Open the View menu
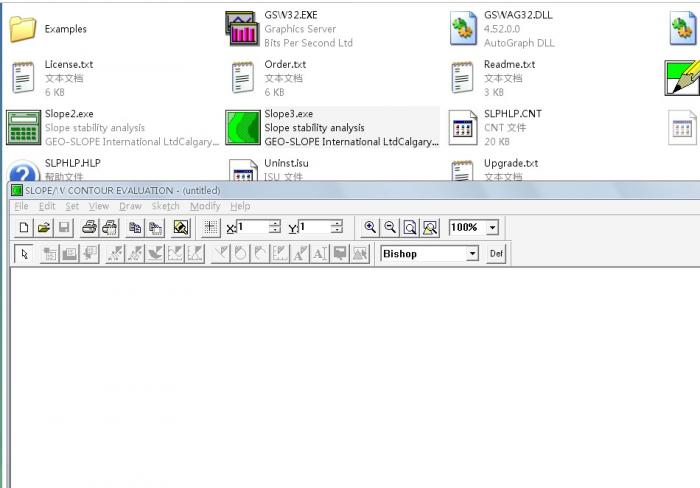Image resolution: width=700 pixels, height=488 pixels. (98, 206)
